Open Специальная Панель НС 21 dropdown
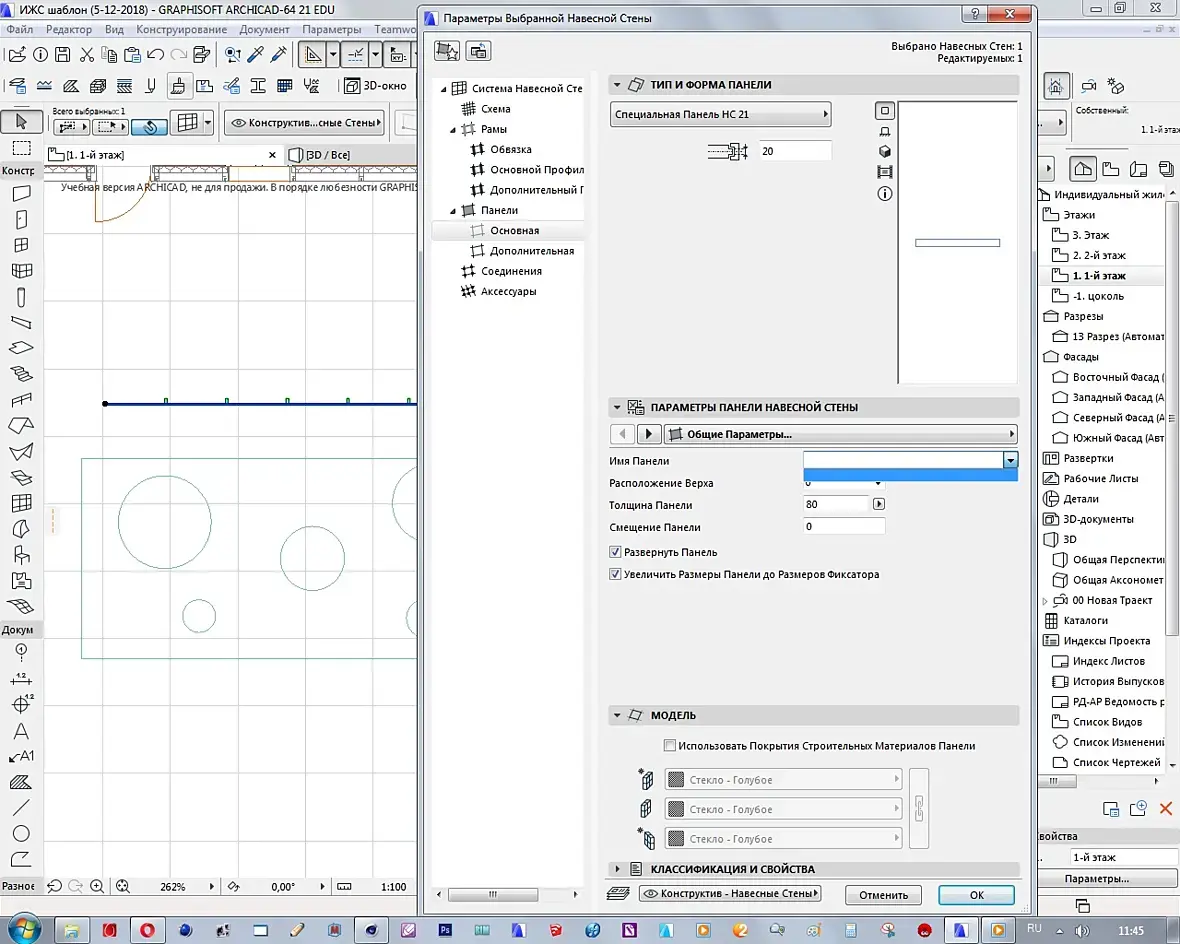Image resolution: width=1180 pixels, height=944 pixels. tap(720, 115)
